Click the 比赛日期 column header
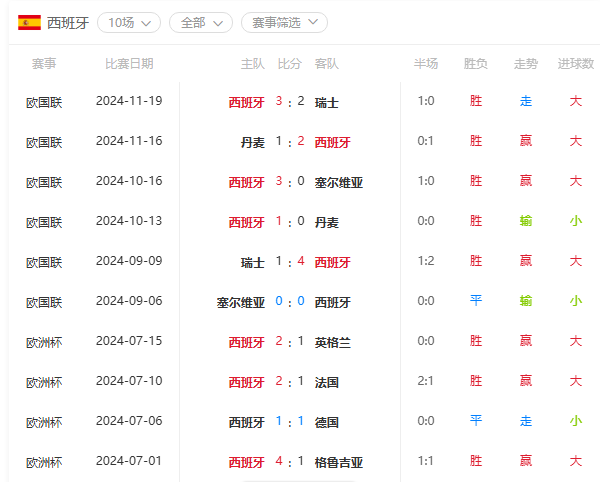Viewport: 600px width, 482px height. (x=129, y=64)
